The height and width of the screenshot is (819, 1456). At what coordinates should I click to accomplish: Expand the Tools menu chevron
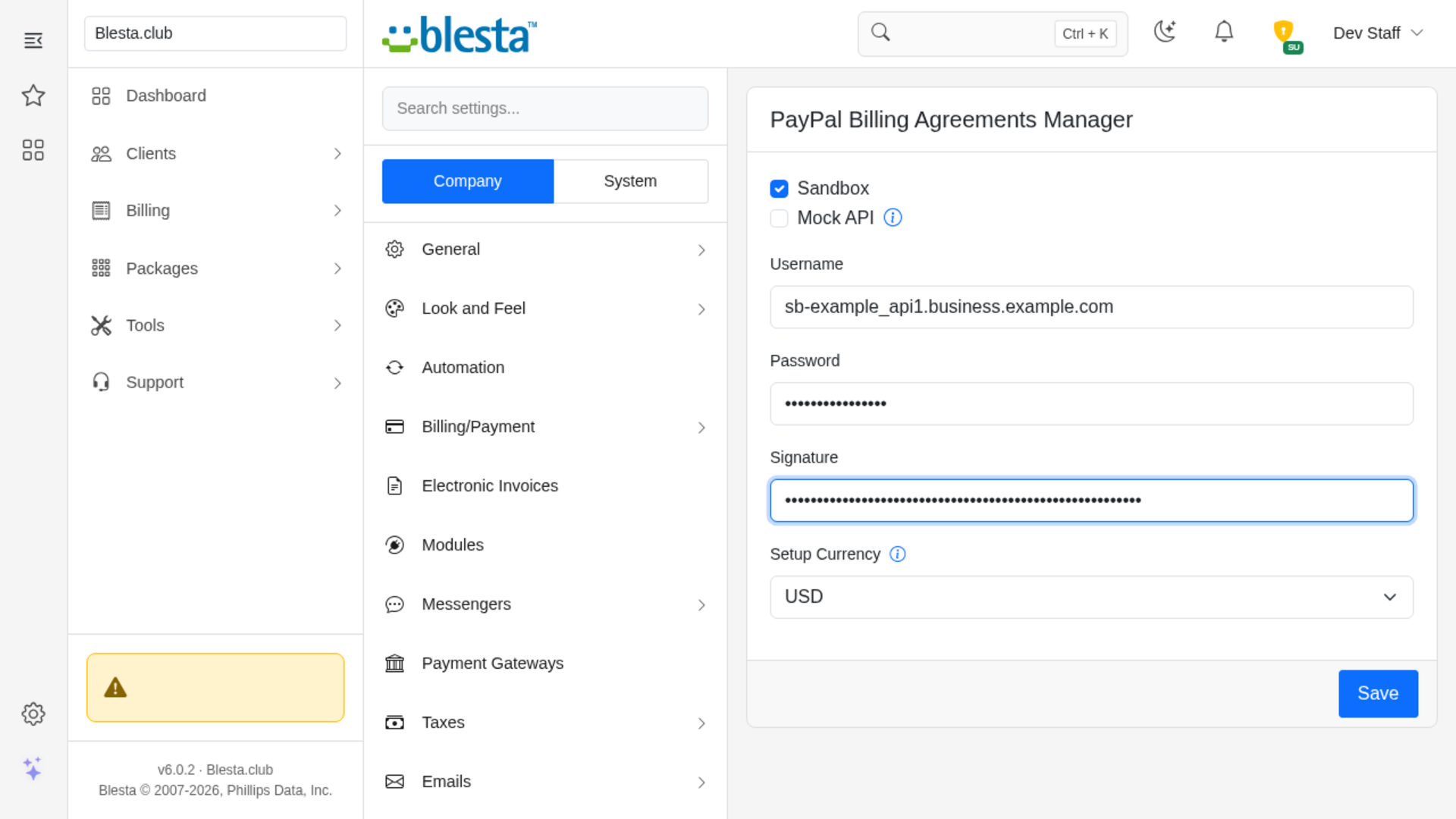coord(338,325)
